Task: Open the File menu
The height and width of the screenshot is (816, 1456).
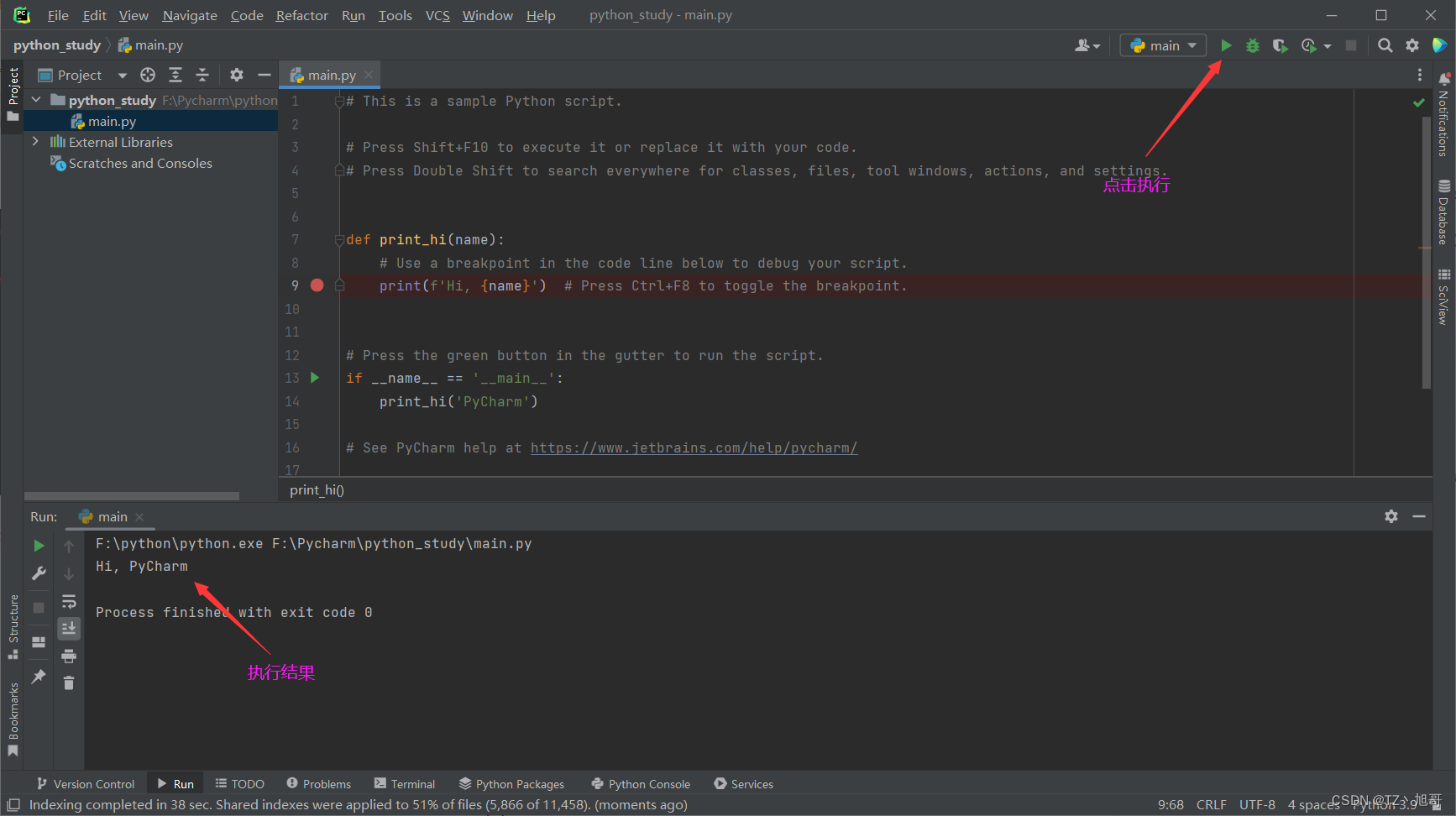Action: [x=58, y=15]
